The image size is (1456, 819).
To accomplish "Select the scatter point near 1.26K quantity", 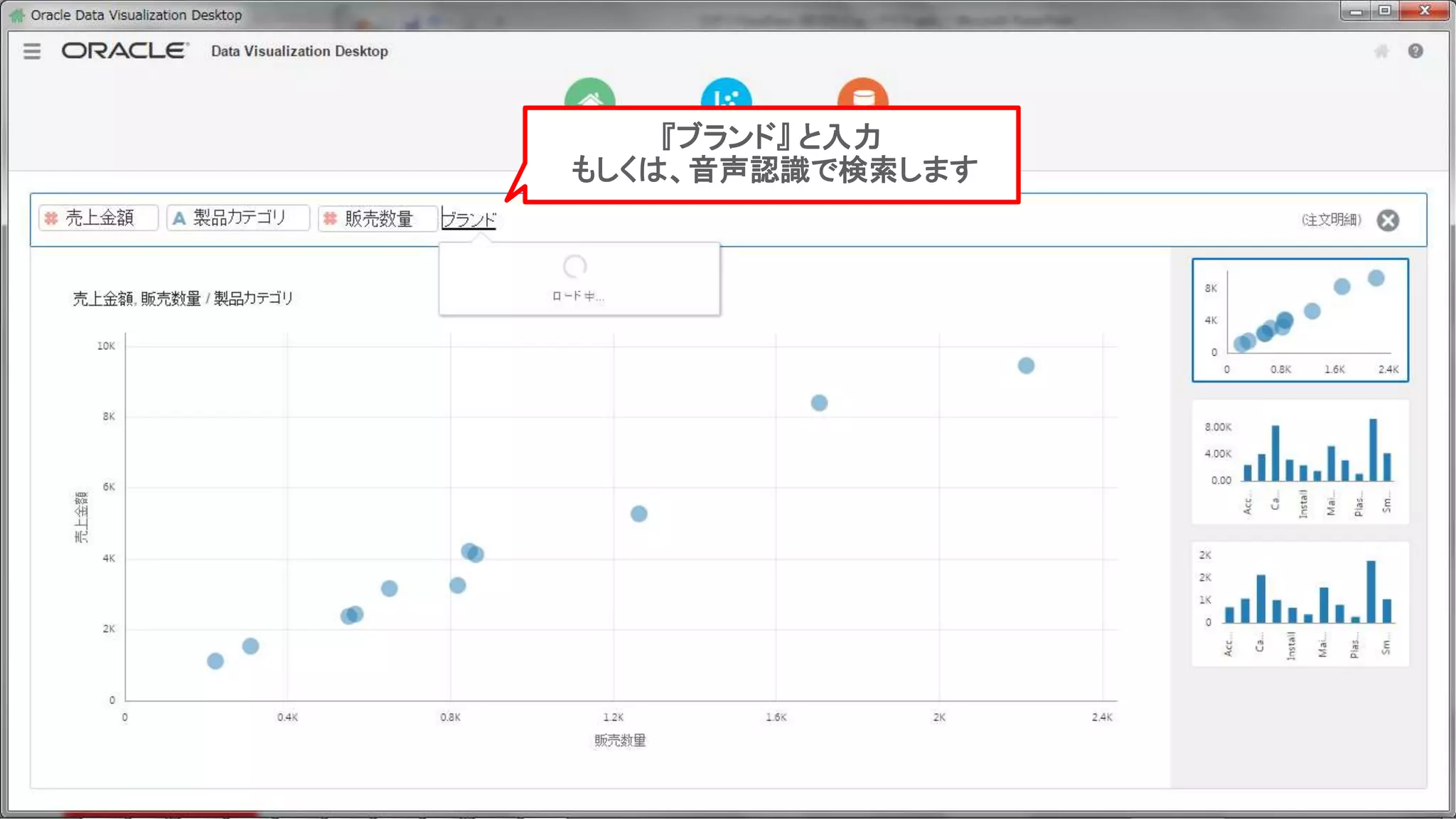I will [x=639, y=514].
